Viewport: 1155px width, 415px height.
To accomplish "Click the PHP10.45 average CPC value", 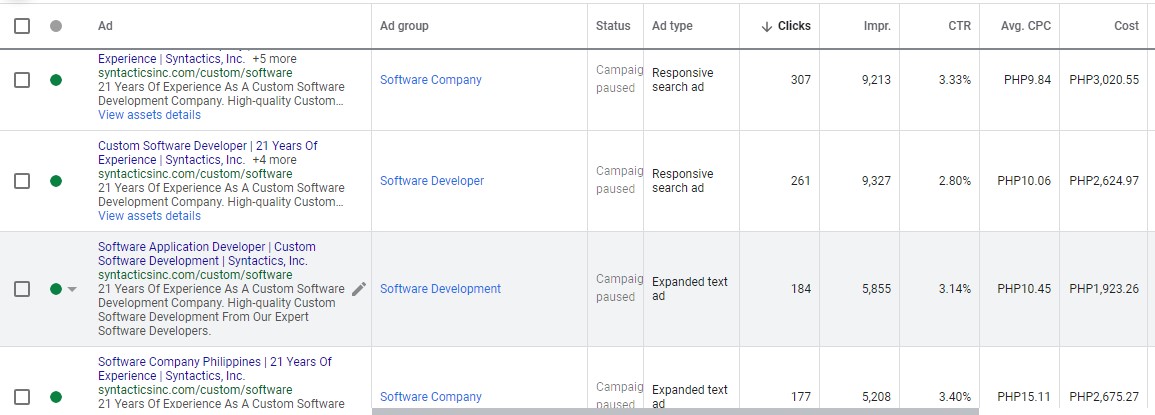I will pyautogui.click(x=1025, y=289).
